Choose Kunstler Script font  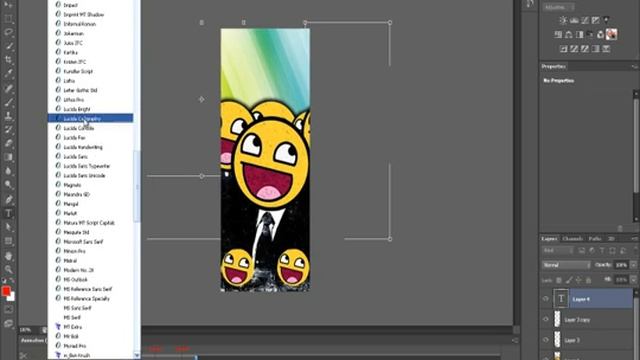[x=90, y=71]
